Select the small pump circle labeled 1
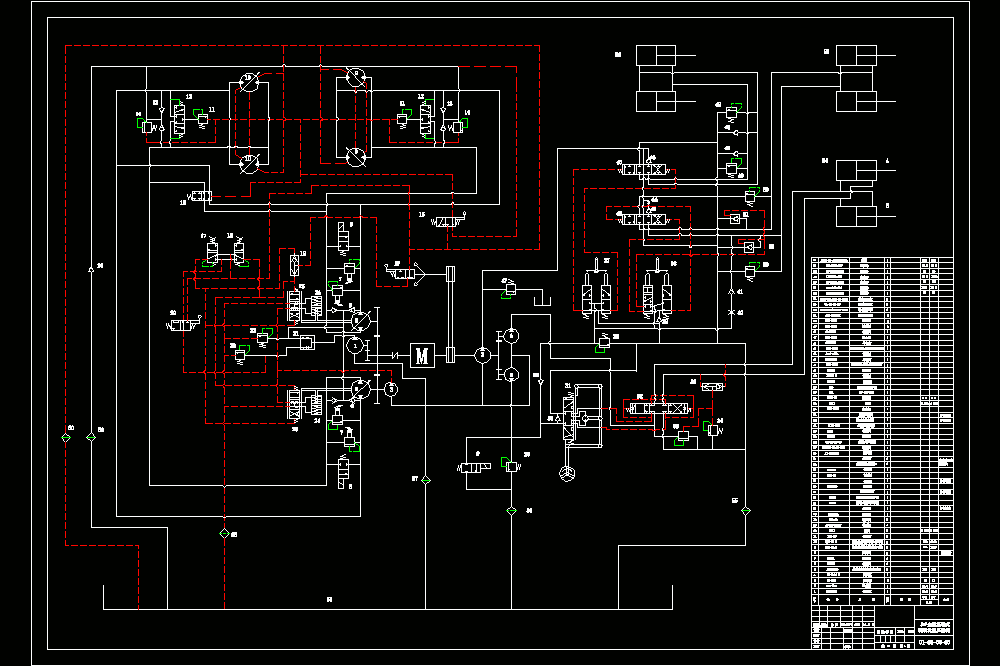The width and height of the screenshot is (1000, 666). coord(355,346)
